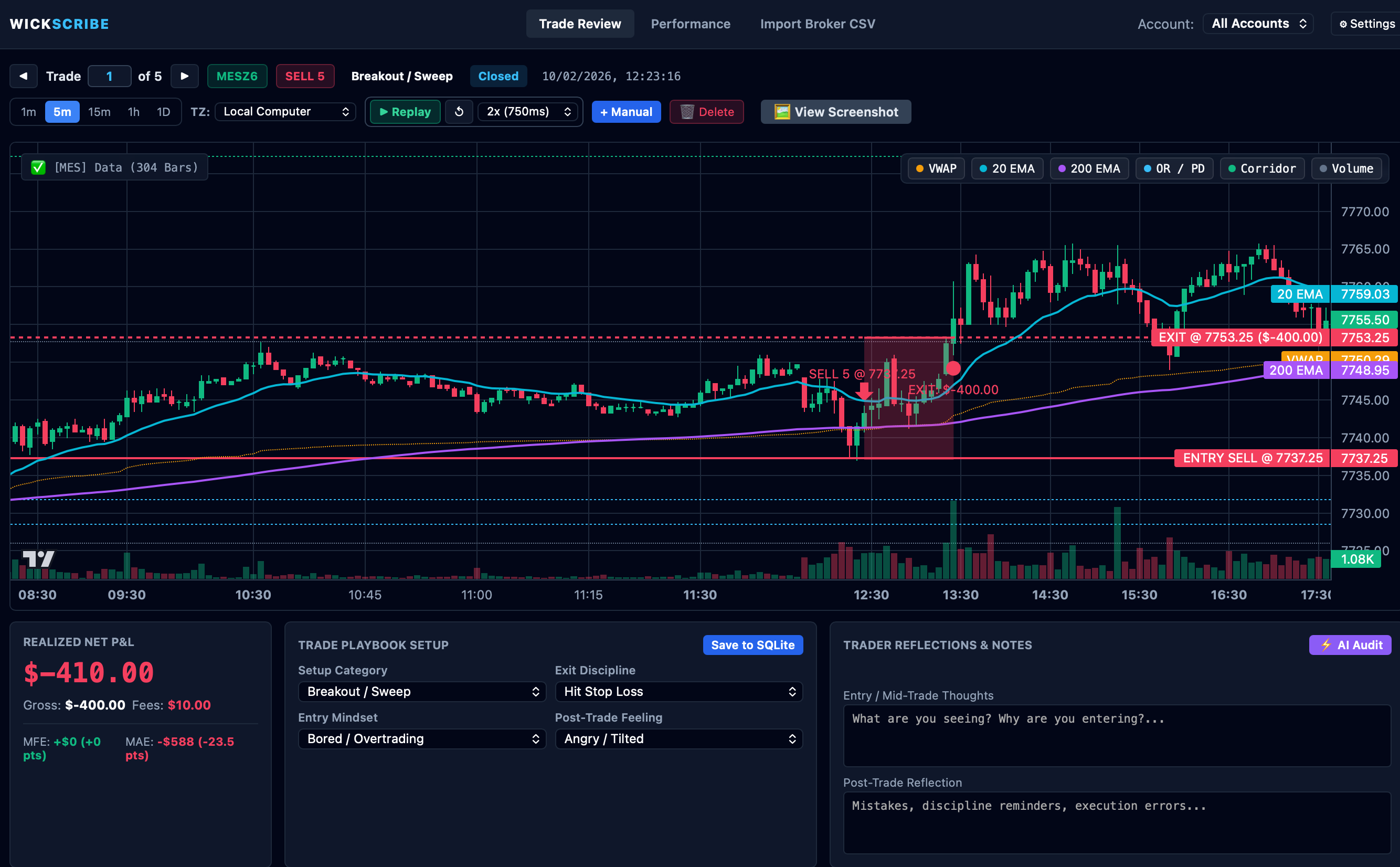The height and width of the screenshot is (867, 1400).
Task: Open the All Accounts dropdown
Action: tap(1258, 24)
